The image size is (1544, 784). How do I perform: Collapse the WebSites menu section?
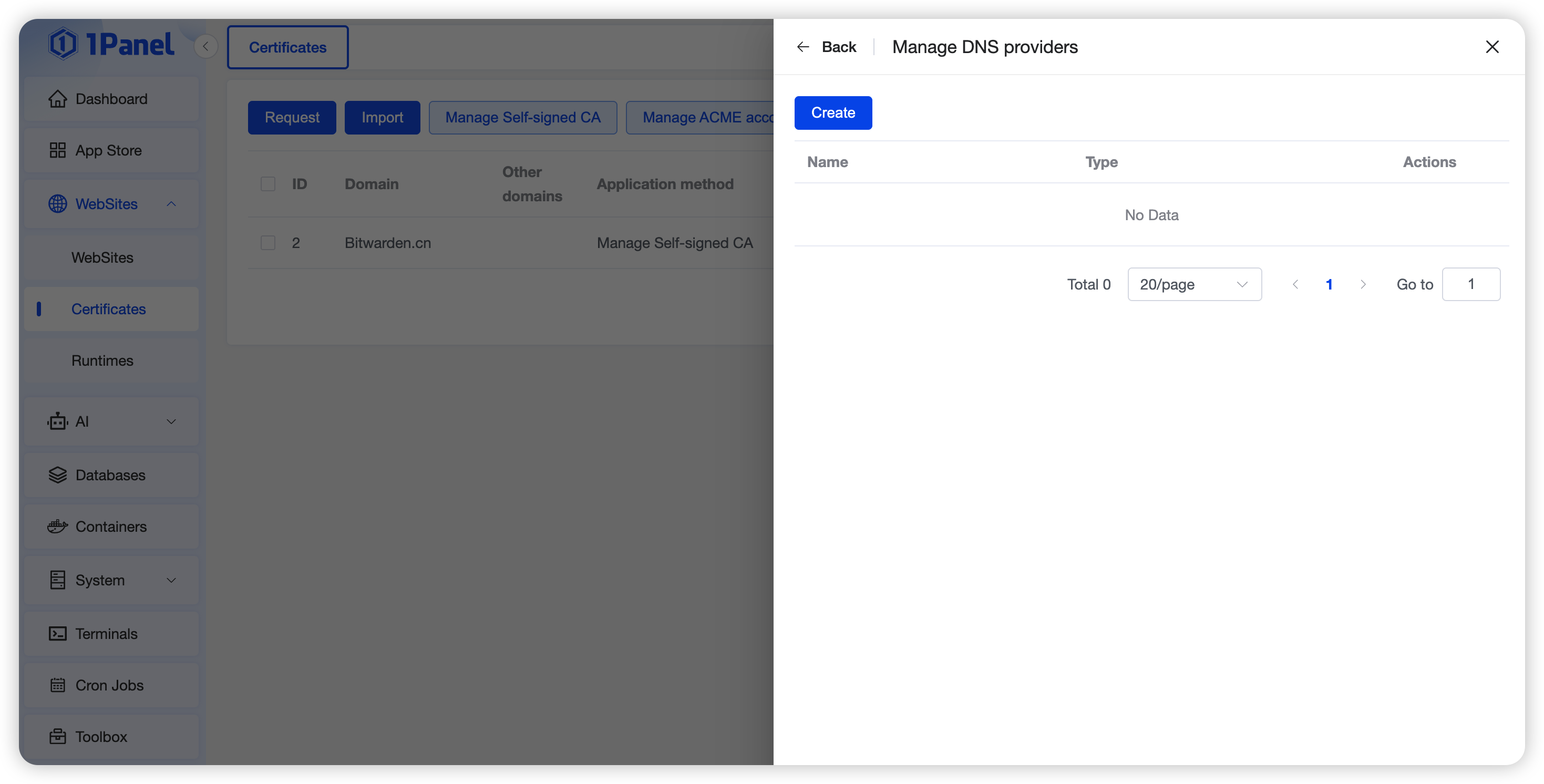point(171,204)
